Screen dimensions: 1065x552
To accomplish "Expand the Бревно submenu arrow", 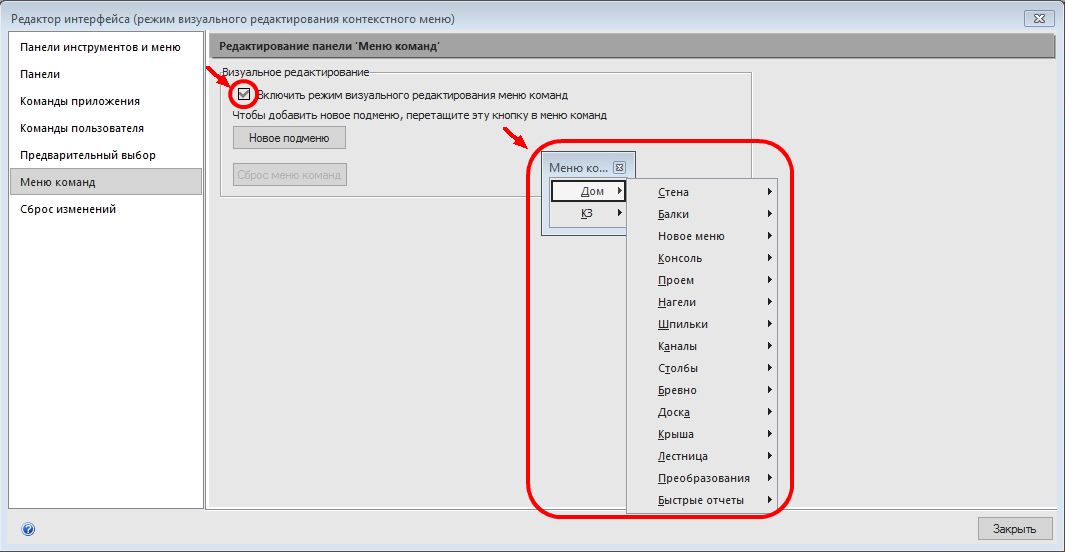I will (x=770, y=390).
